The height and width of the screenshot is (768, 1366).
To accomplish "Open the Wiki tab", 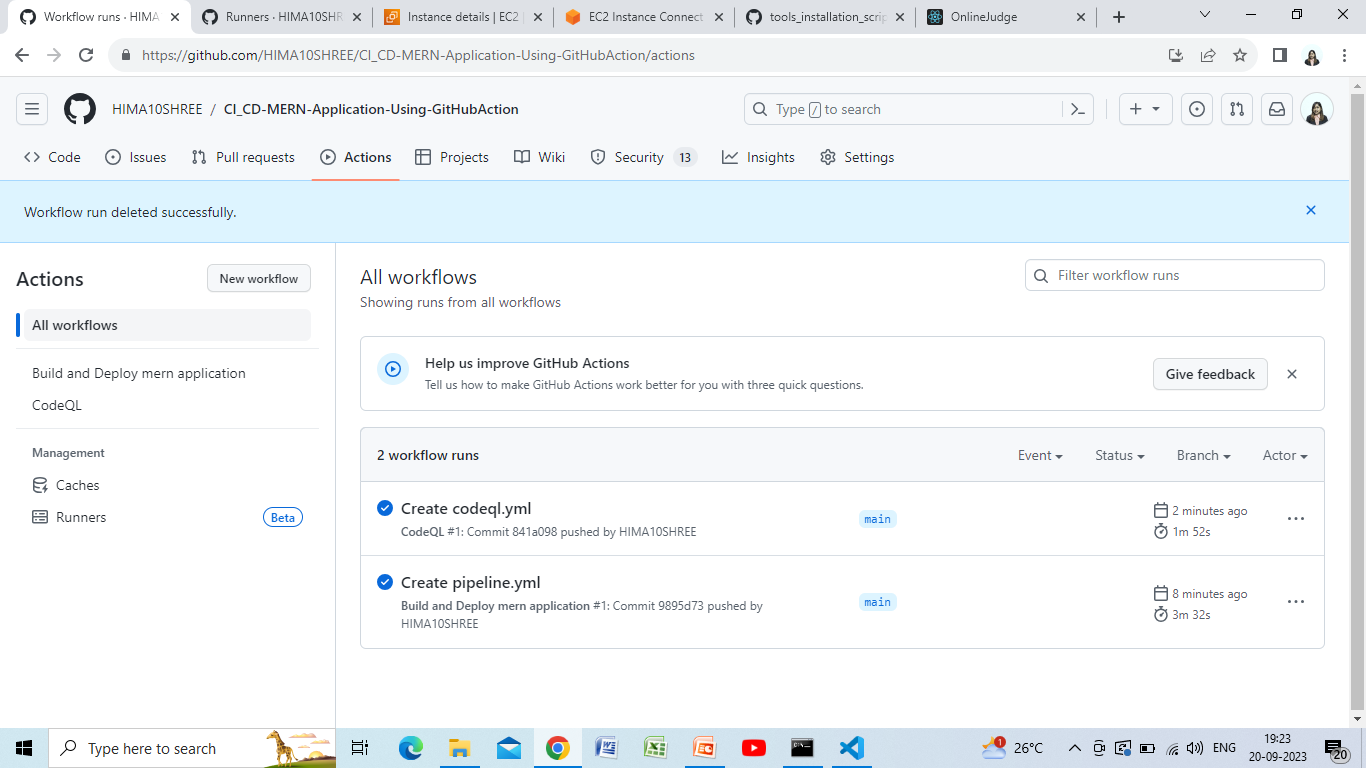I will click(540, 157).
